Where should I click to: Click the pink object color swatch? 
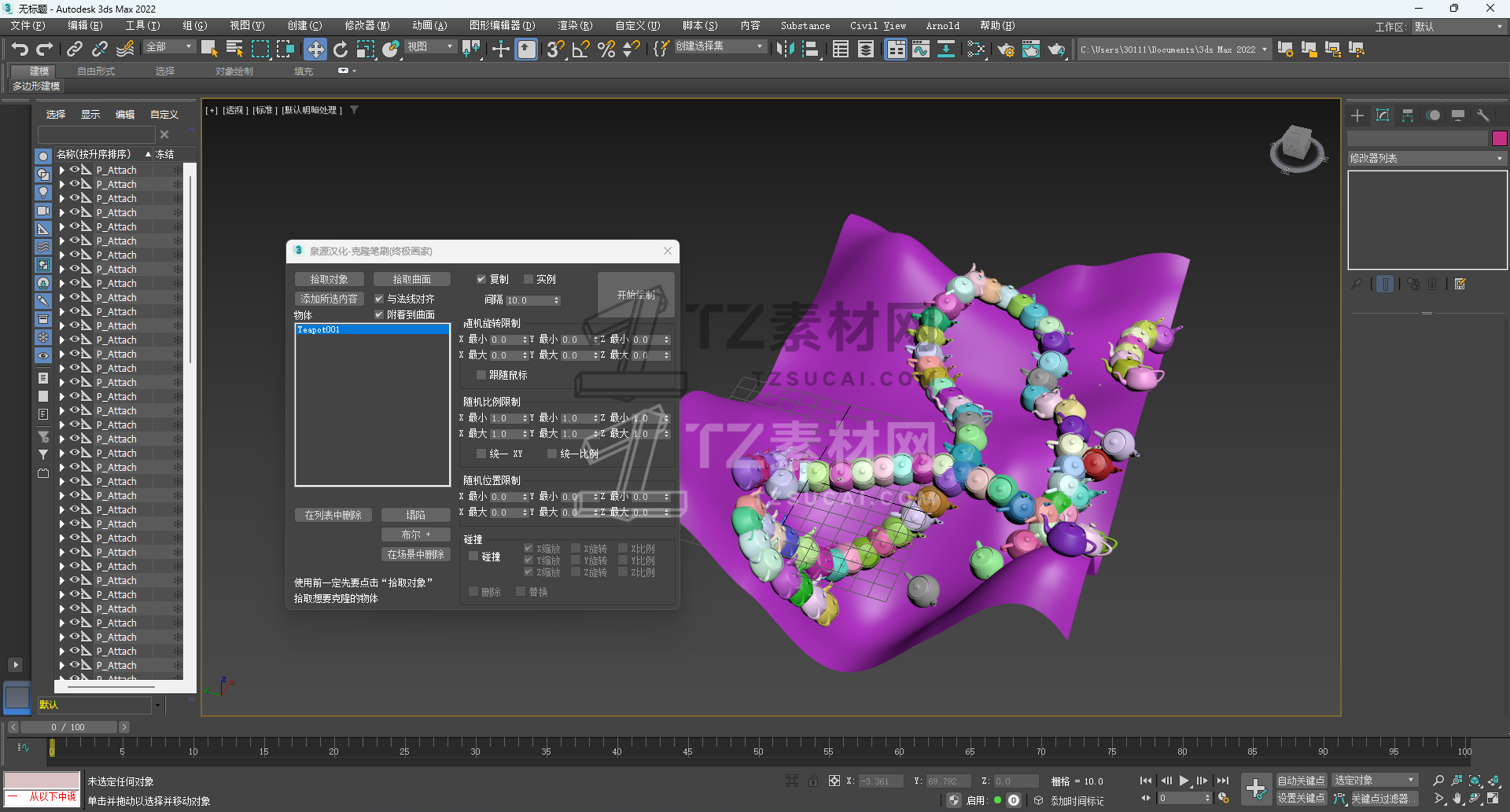[1499, 138]
